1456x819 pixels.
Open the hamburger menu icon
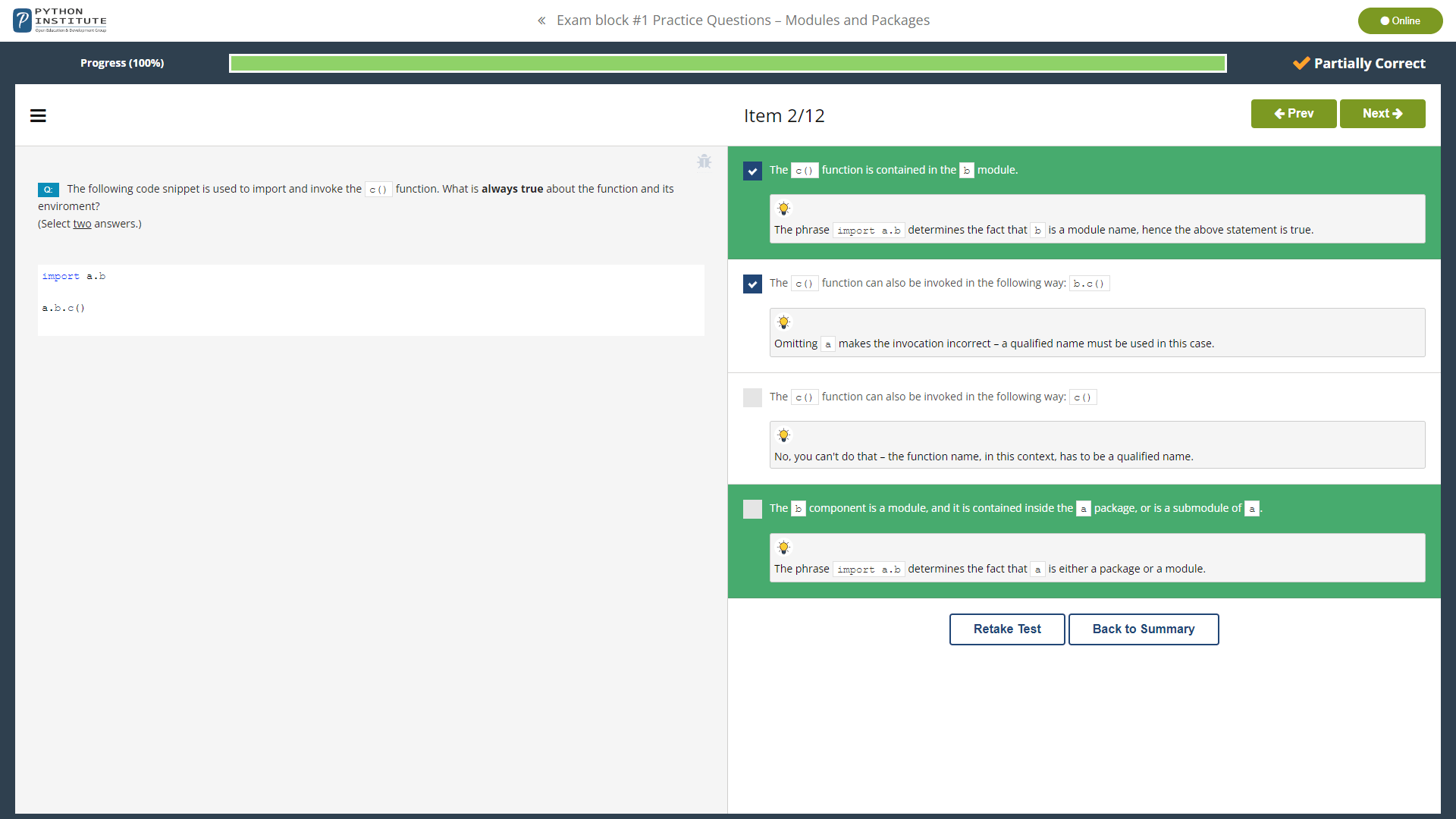click(x=38, y=115)
